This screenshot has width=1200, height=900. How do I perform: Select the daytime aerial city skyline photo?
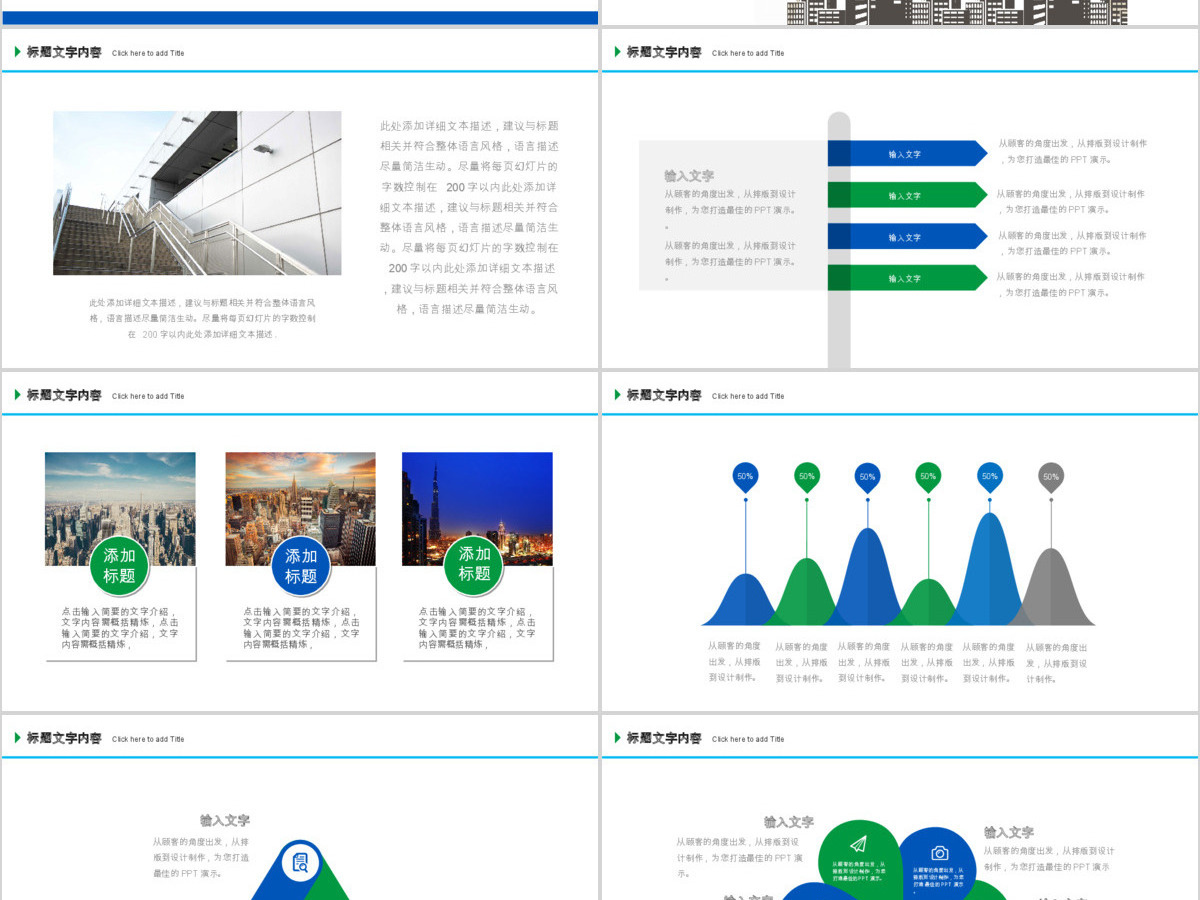click(x=120, y=509)
